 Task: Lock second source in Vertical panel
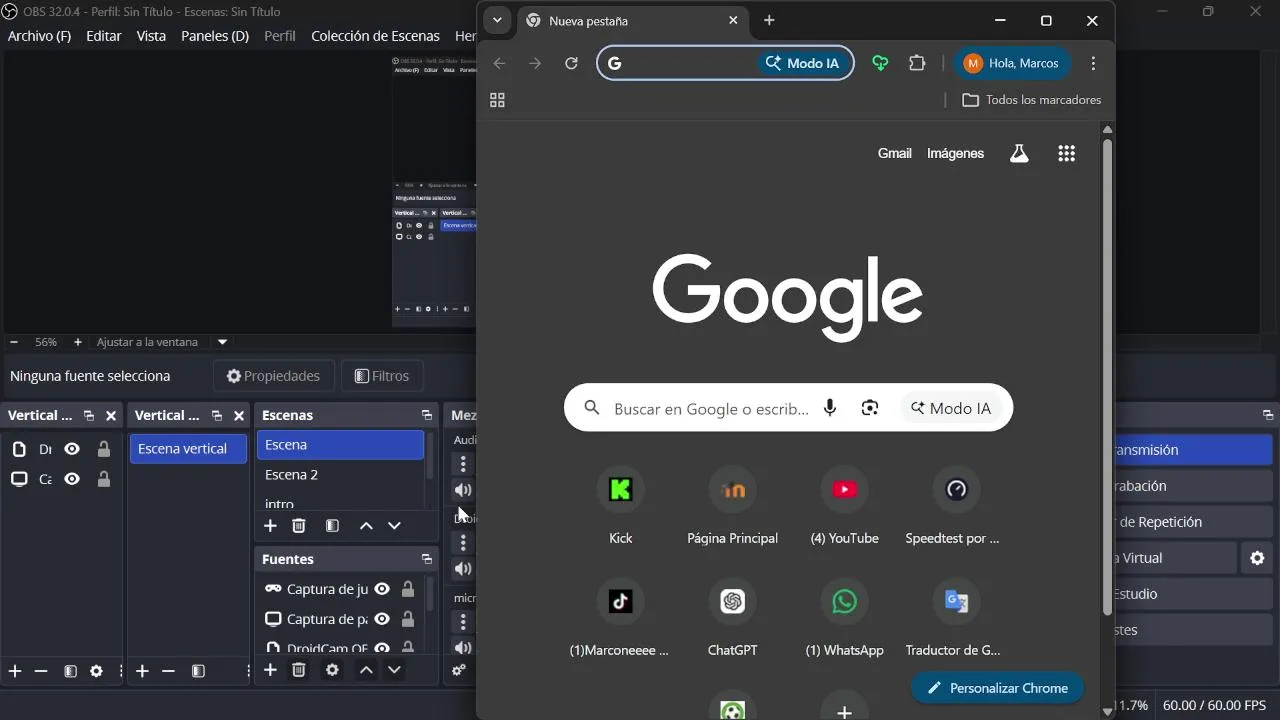pyautogui.click(x=104, y=479)
